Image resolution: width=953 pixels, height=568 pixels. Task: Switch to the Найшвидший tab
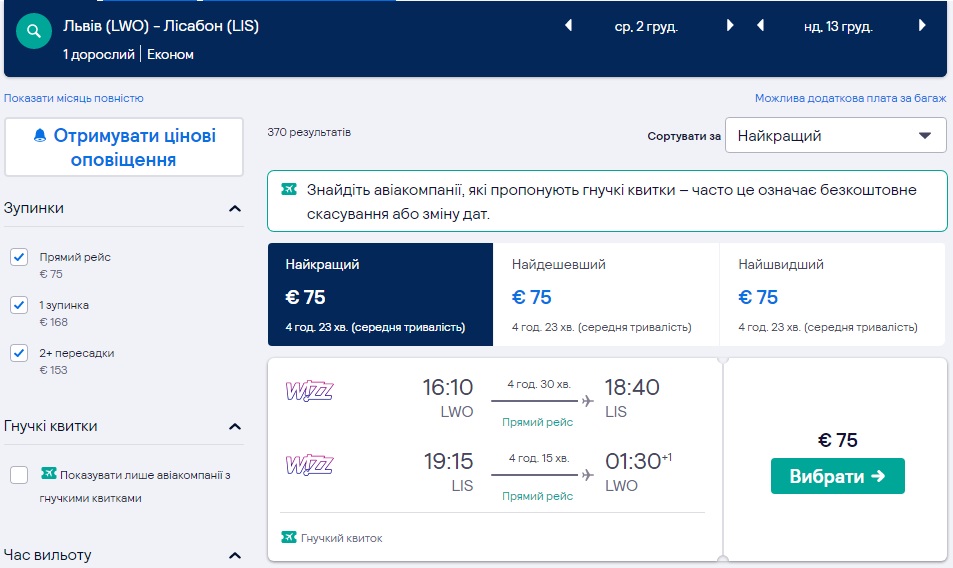point(831,294)
